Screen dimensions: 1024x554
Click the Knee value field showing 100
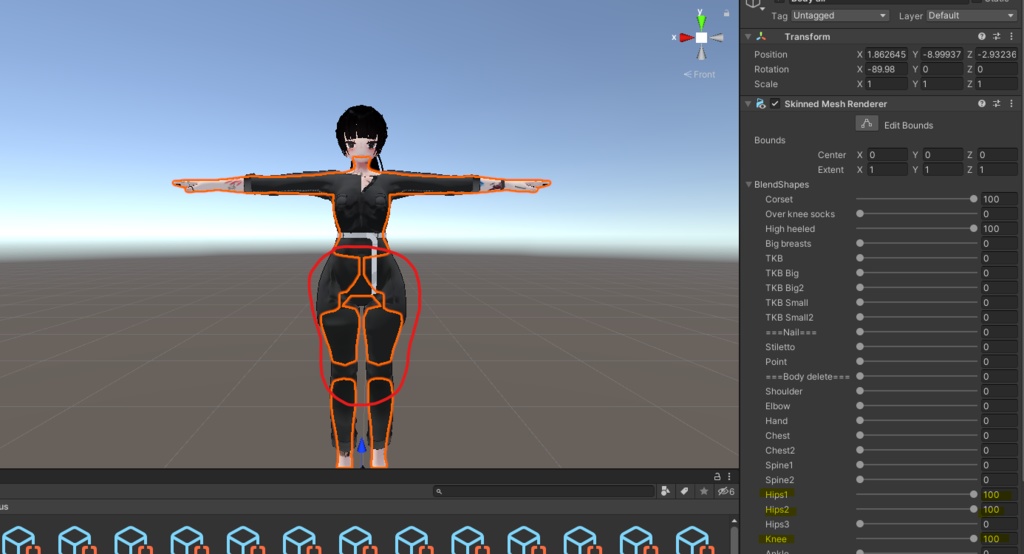[1000, 539]
